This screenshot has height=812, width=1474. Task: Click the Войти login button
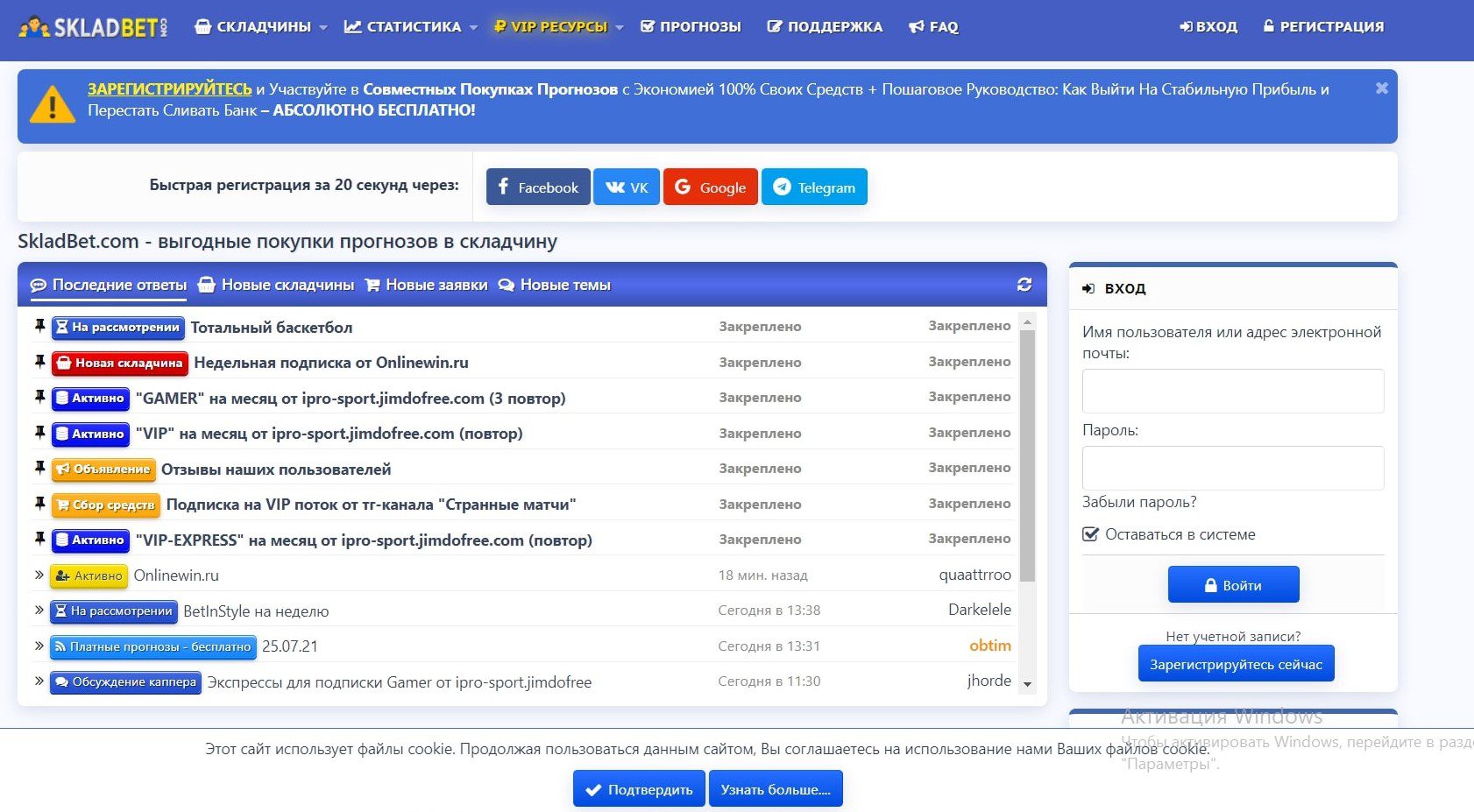coord(1233,585)
